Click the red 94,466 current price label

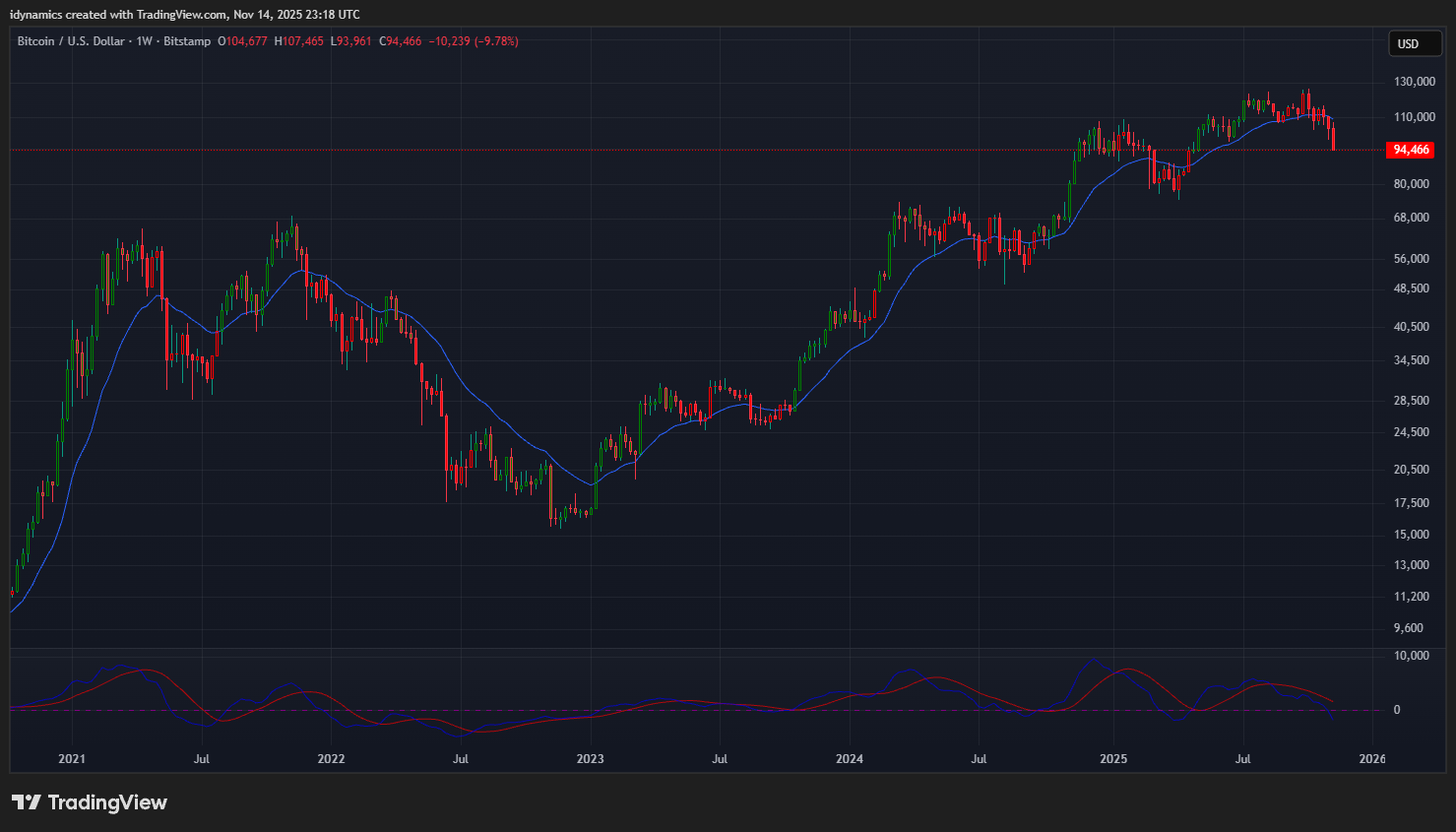(x=1410, y=150)
